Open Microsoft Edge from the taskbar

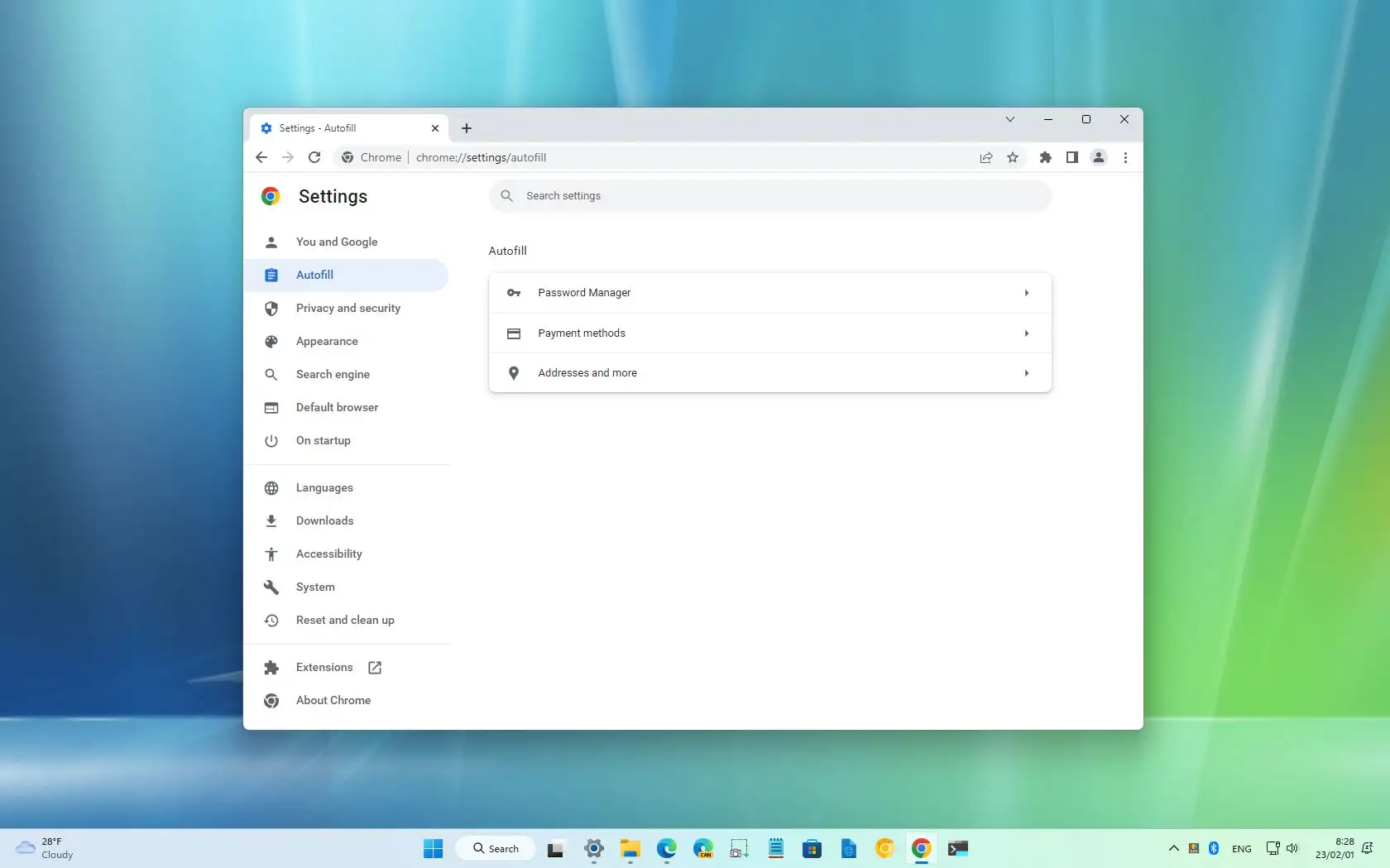pos(666,848)
